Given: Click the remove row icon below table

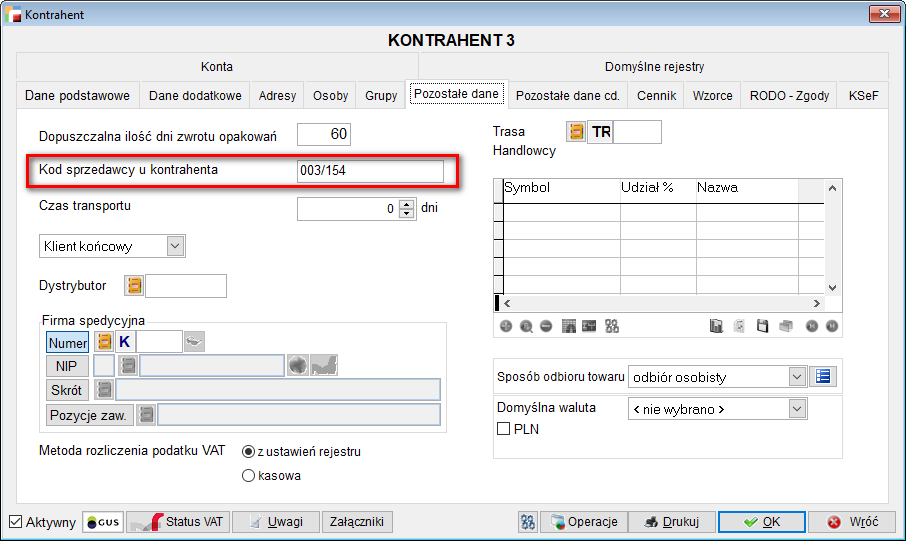Looking at the screenshot, I should [x=546, y=326].
